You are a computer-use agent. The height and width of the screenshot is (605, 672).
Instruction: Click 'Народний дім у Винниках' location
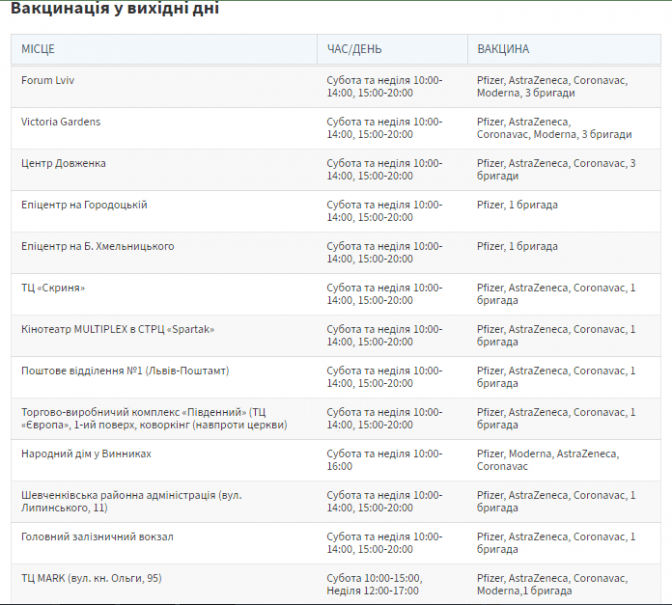[x=86, y=454]
